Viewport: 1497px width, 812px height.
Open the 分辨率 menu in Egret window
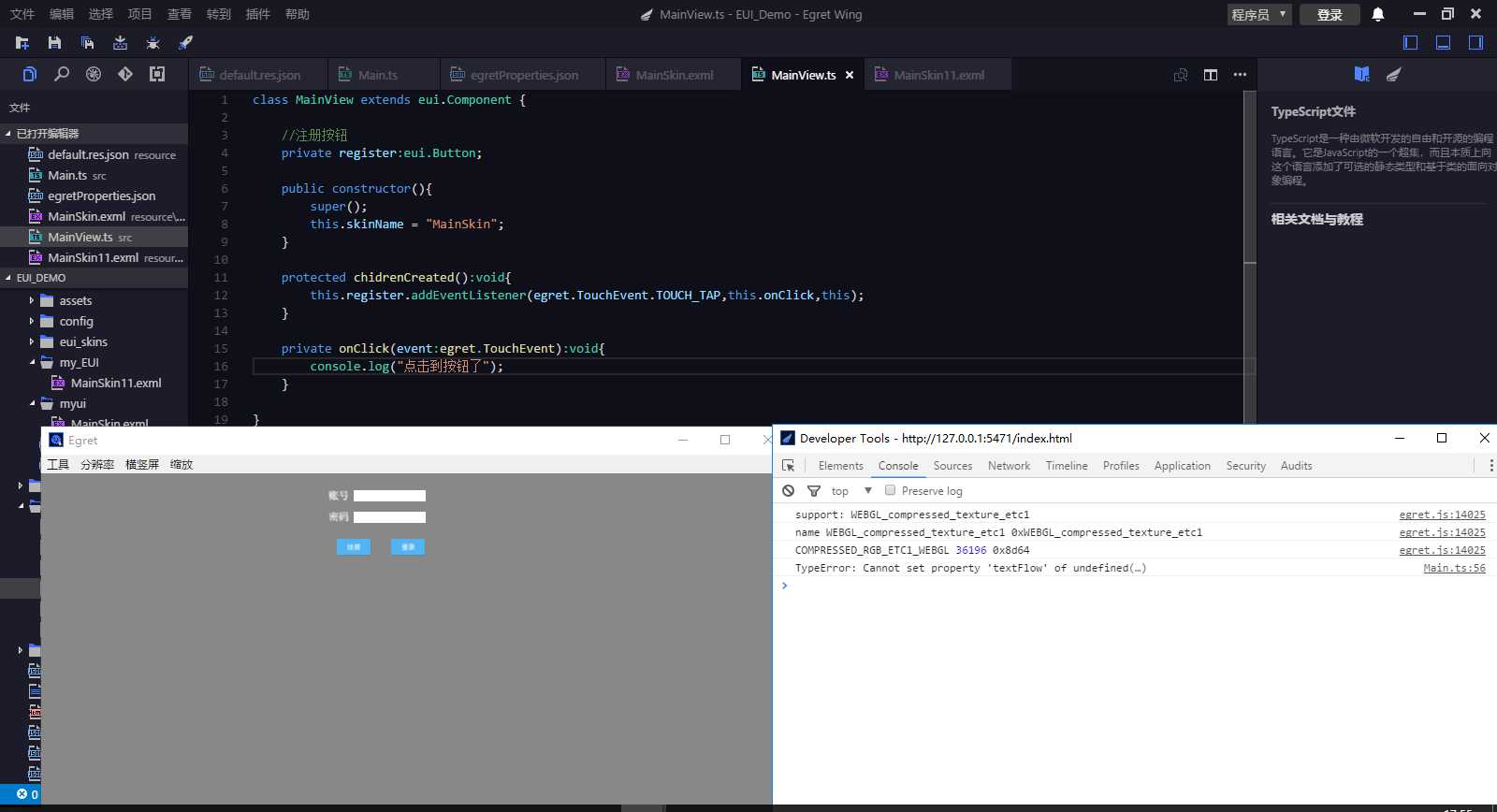(x=97, y=464)
